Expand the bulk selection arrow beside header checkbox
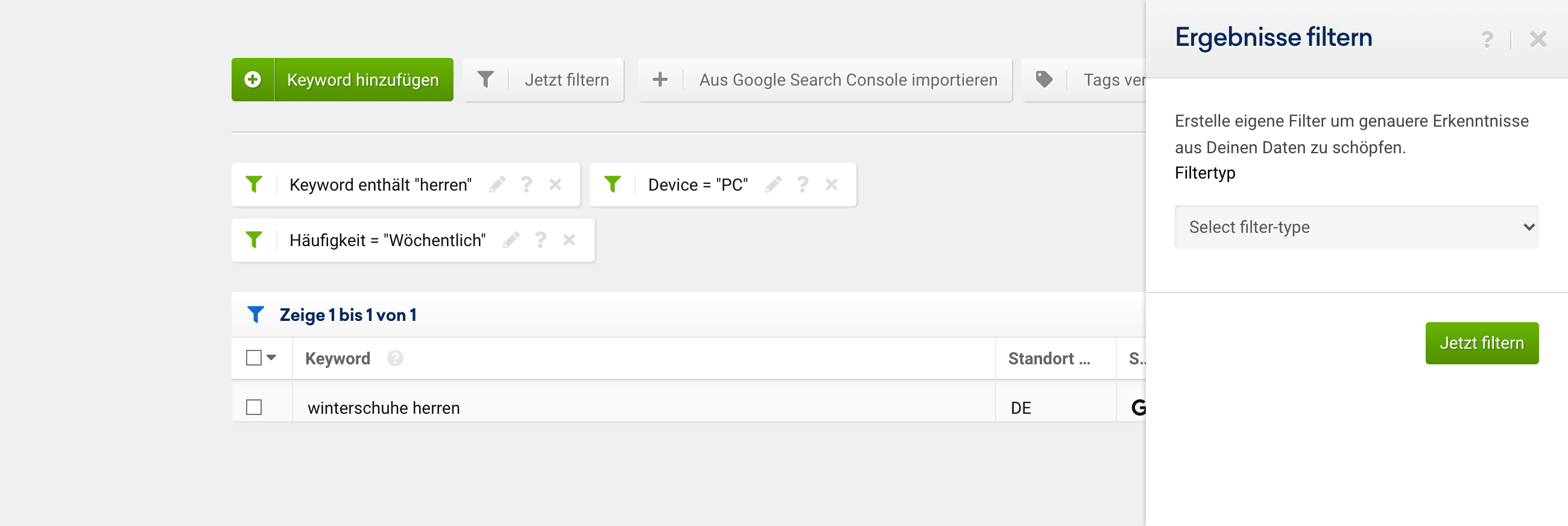 coord(271,357)
